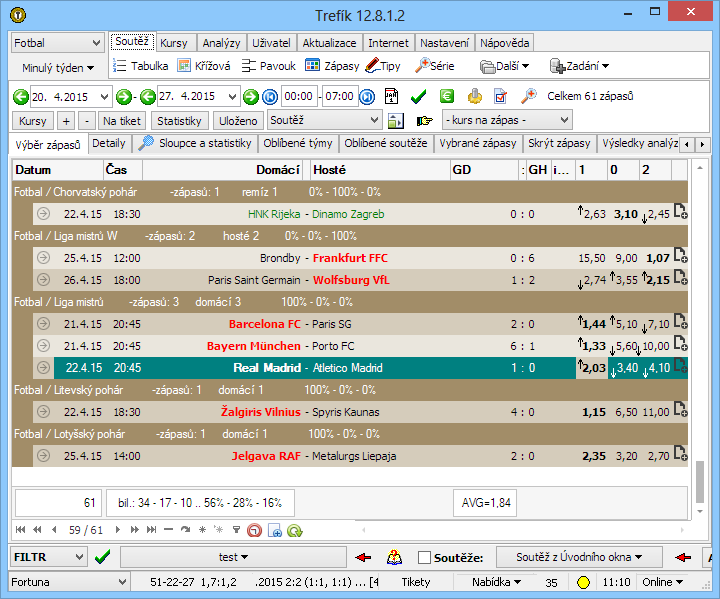Click the pointing hand icon

[424, 121]
